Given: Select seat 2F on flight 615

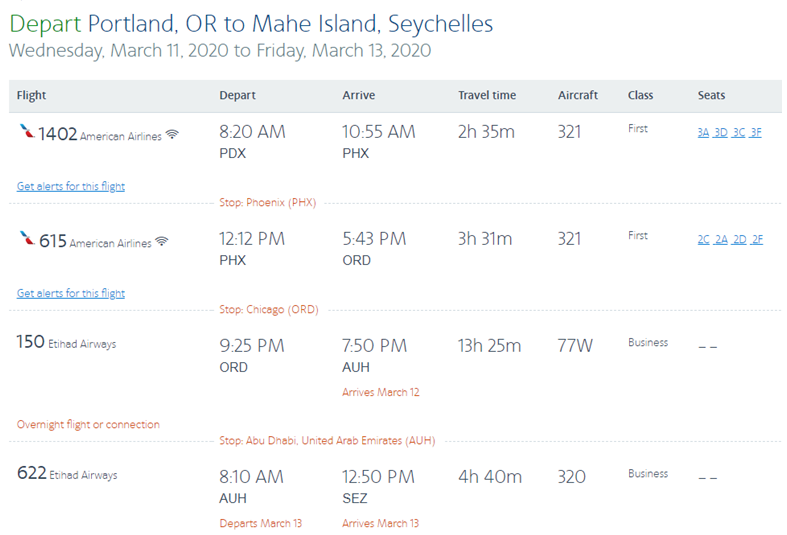Looking at the screenshot, I should (x=757, y=239).
